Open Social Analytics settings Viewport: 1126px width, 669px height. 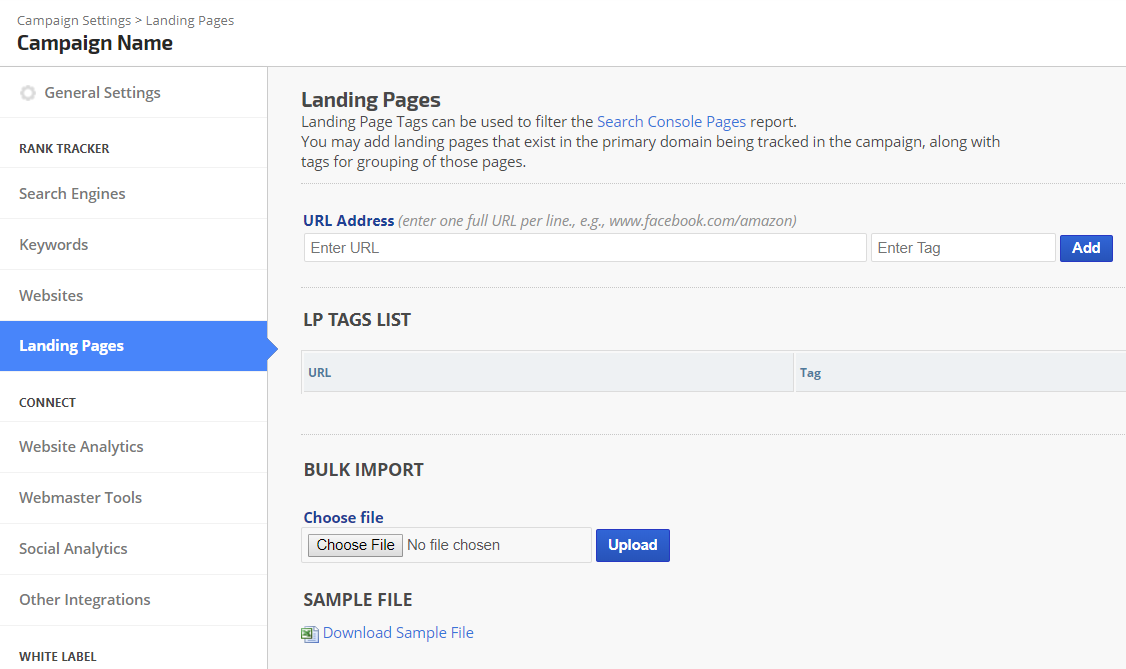click(x=73, y=549)
